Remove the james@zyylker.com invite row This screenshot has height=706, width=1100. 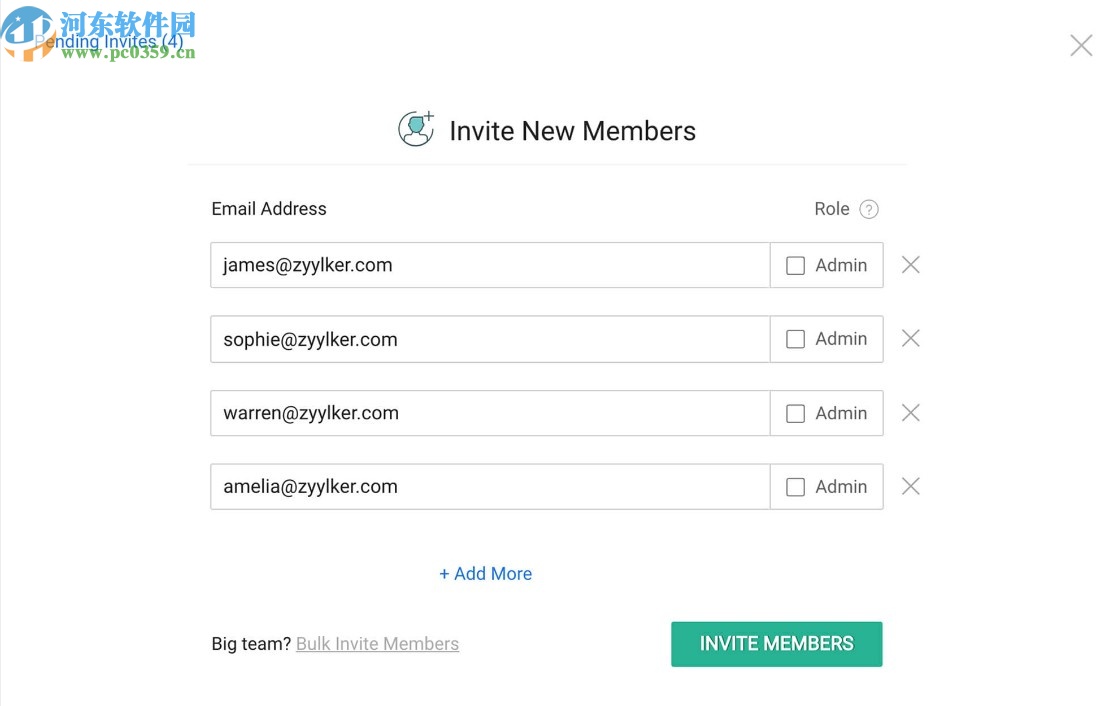(x=910, y=265)
